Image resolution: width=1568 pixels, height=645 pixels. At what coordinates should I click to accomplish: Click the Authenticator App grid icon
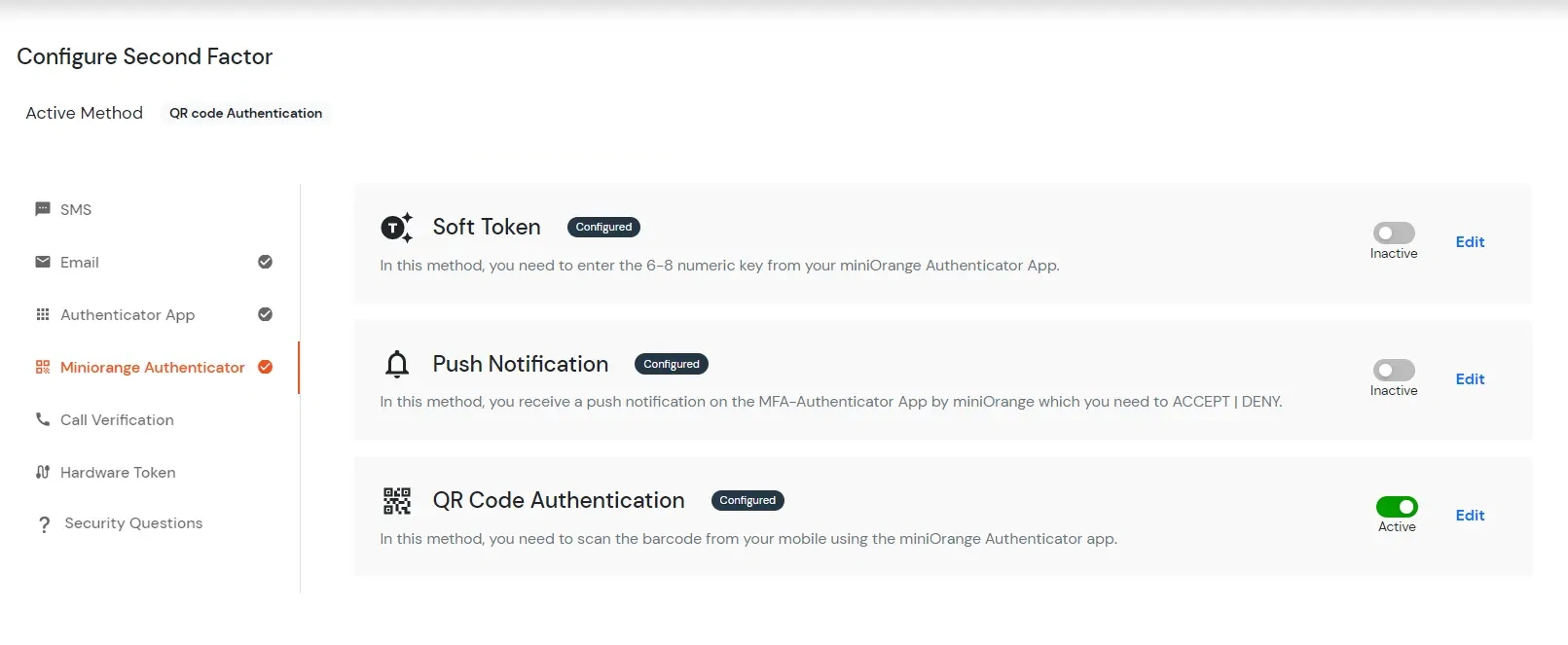[x=43, y=314]
